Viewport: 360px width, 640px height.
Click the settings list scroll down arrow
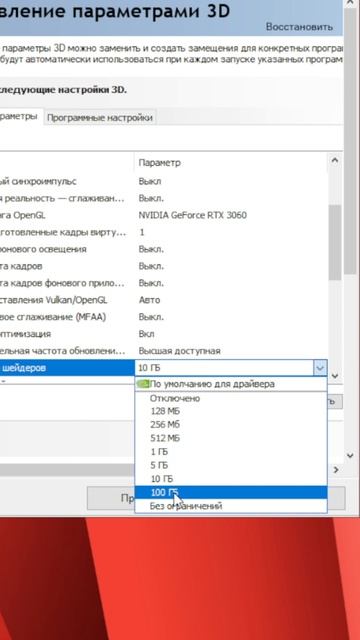coord(335,375)
